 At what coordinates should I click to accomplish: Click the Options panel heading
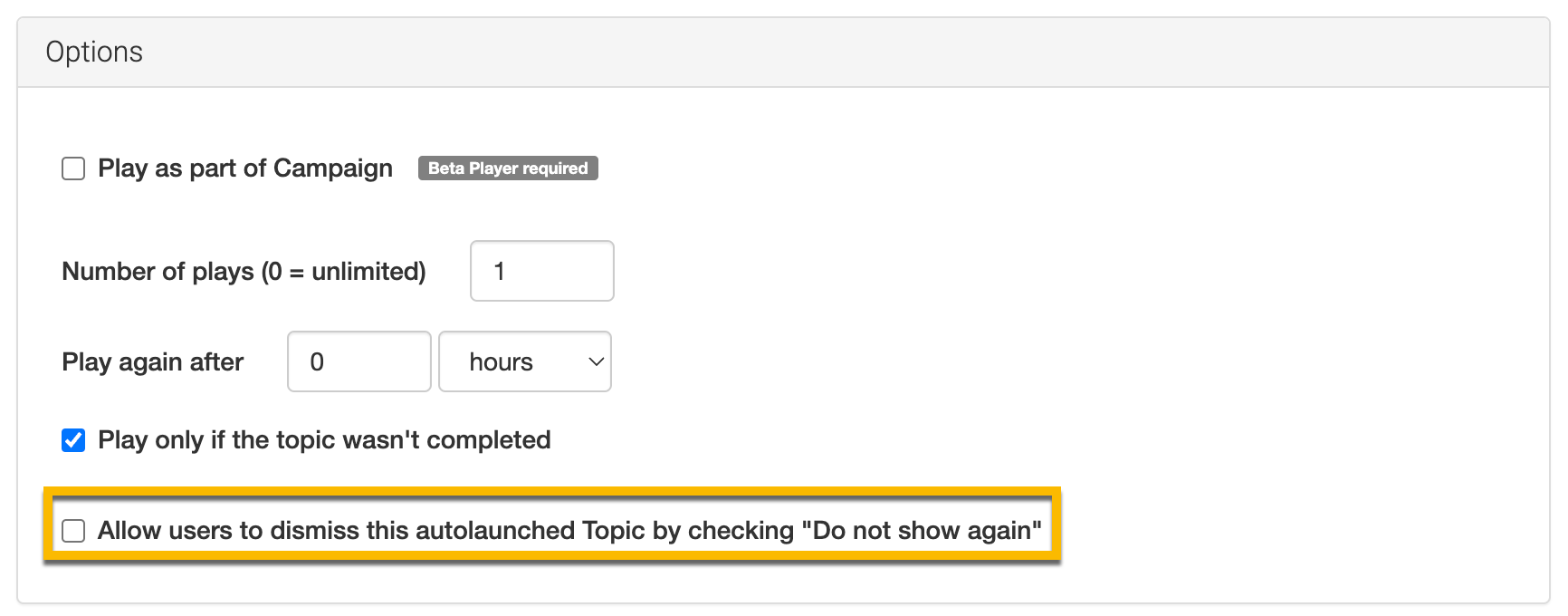click(94, 52)
